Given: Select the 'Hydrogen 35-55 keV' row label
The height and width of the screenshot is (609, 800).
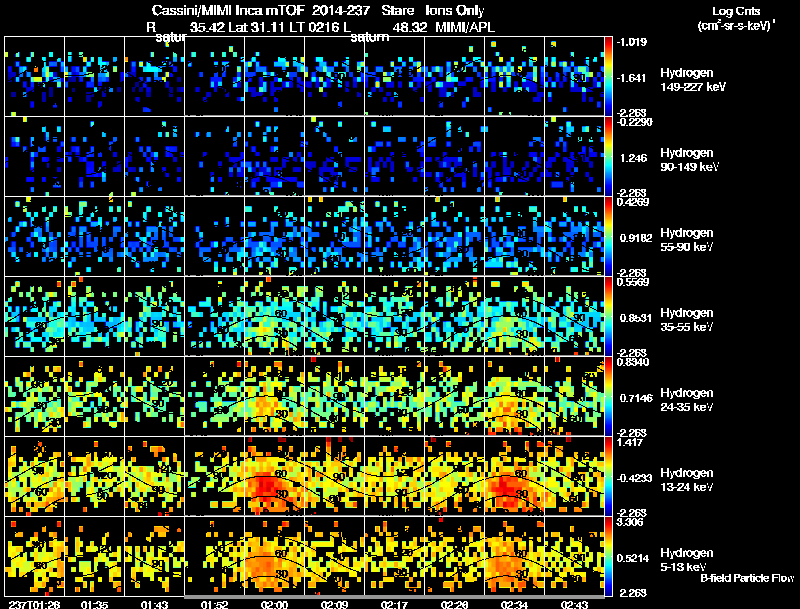Looking at the screenshot, I should [x=686, y=320].
